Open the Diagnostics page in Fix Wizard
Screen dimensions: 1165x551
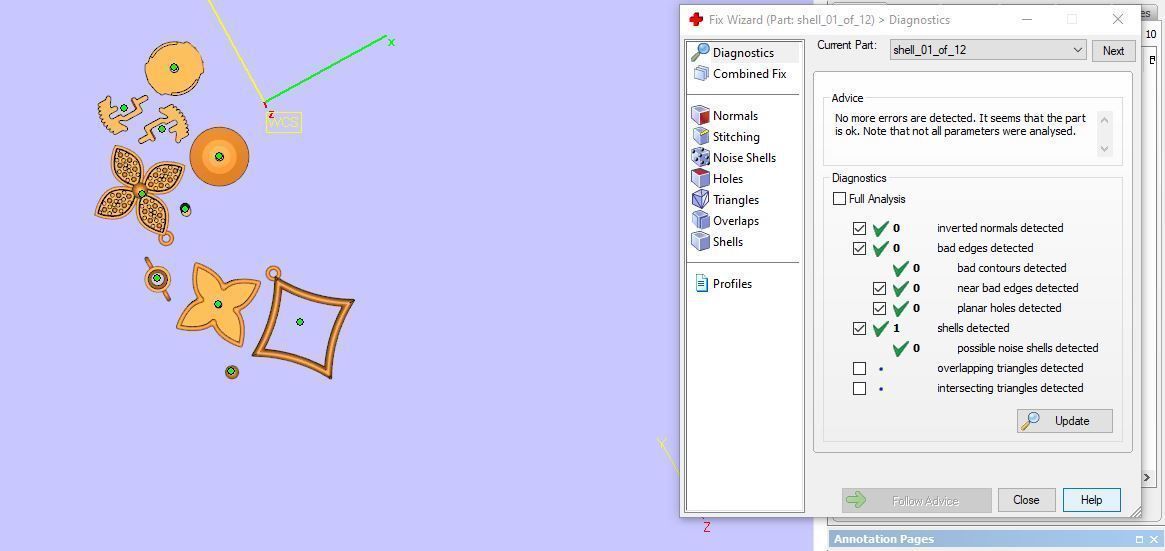click(743, 53)
